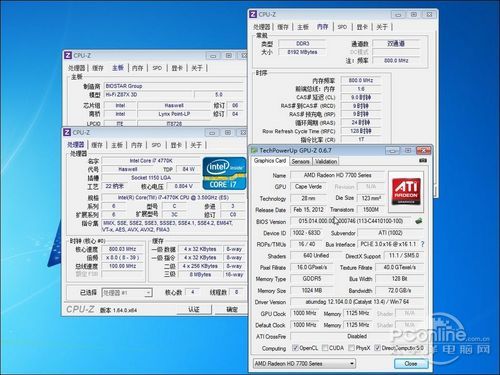The height and width of the screenshot is (375, 500).
Task: Open the 内存 tab in CPU-Z mainboard window
Action: pyautogui.click(x=137, y=68)
